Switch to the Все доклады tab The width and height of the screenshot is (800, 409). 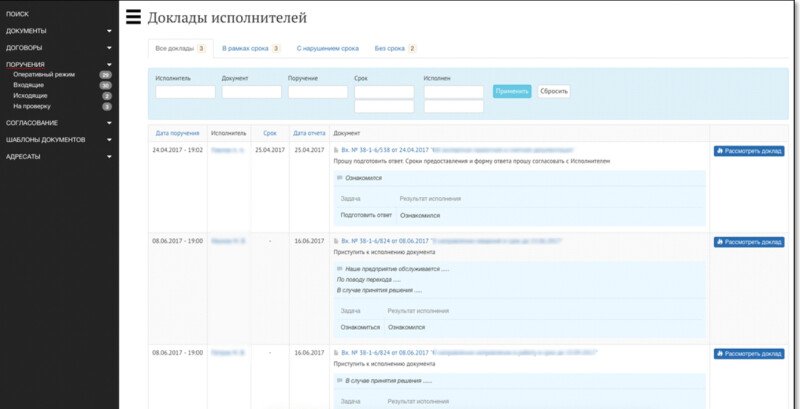(x=181, y=49)
